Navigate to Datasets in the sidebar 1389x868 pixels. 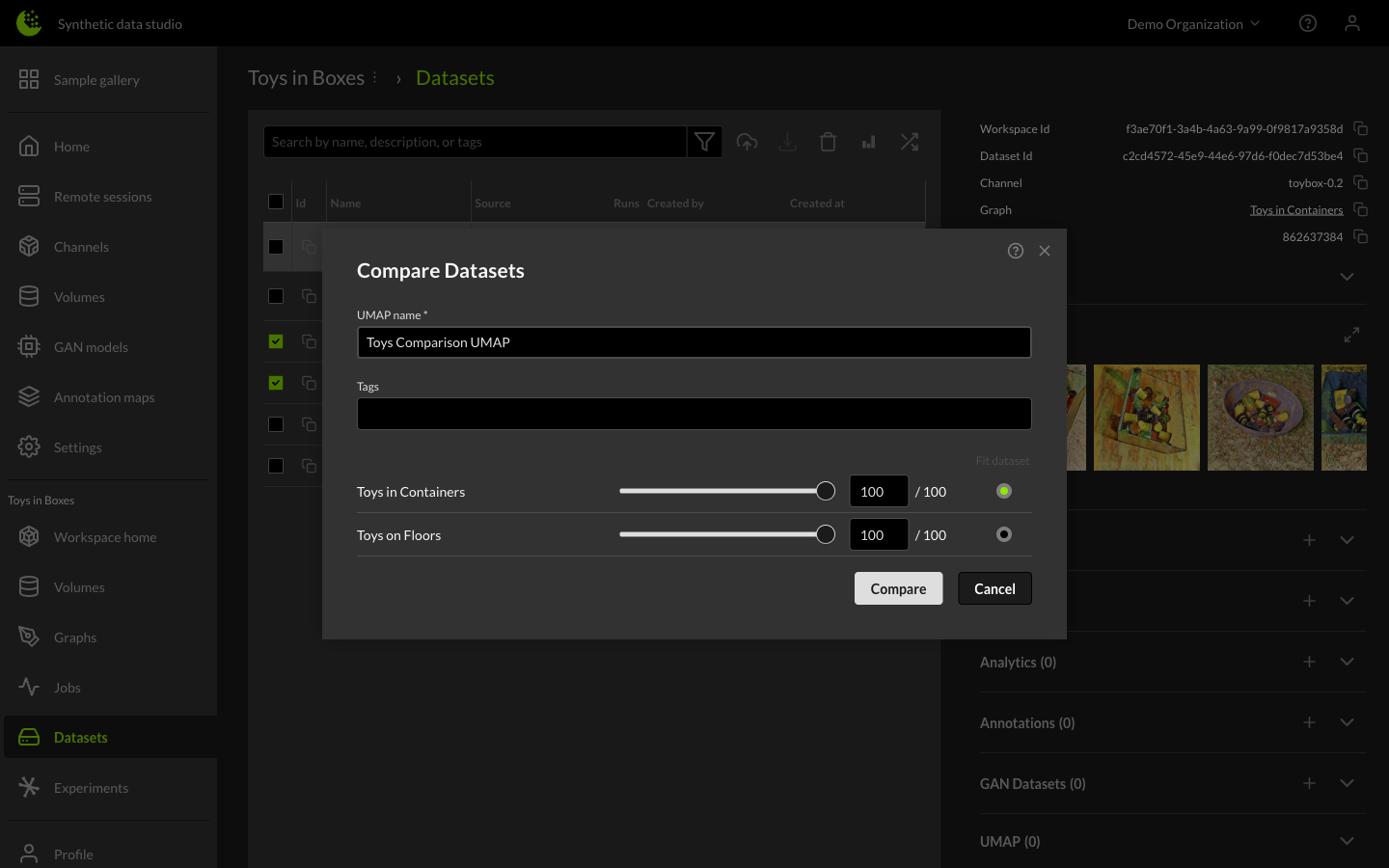coord(80,737)
